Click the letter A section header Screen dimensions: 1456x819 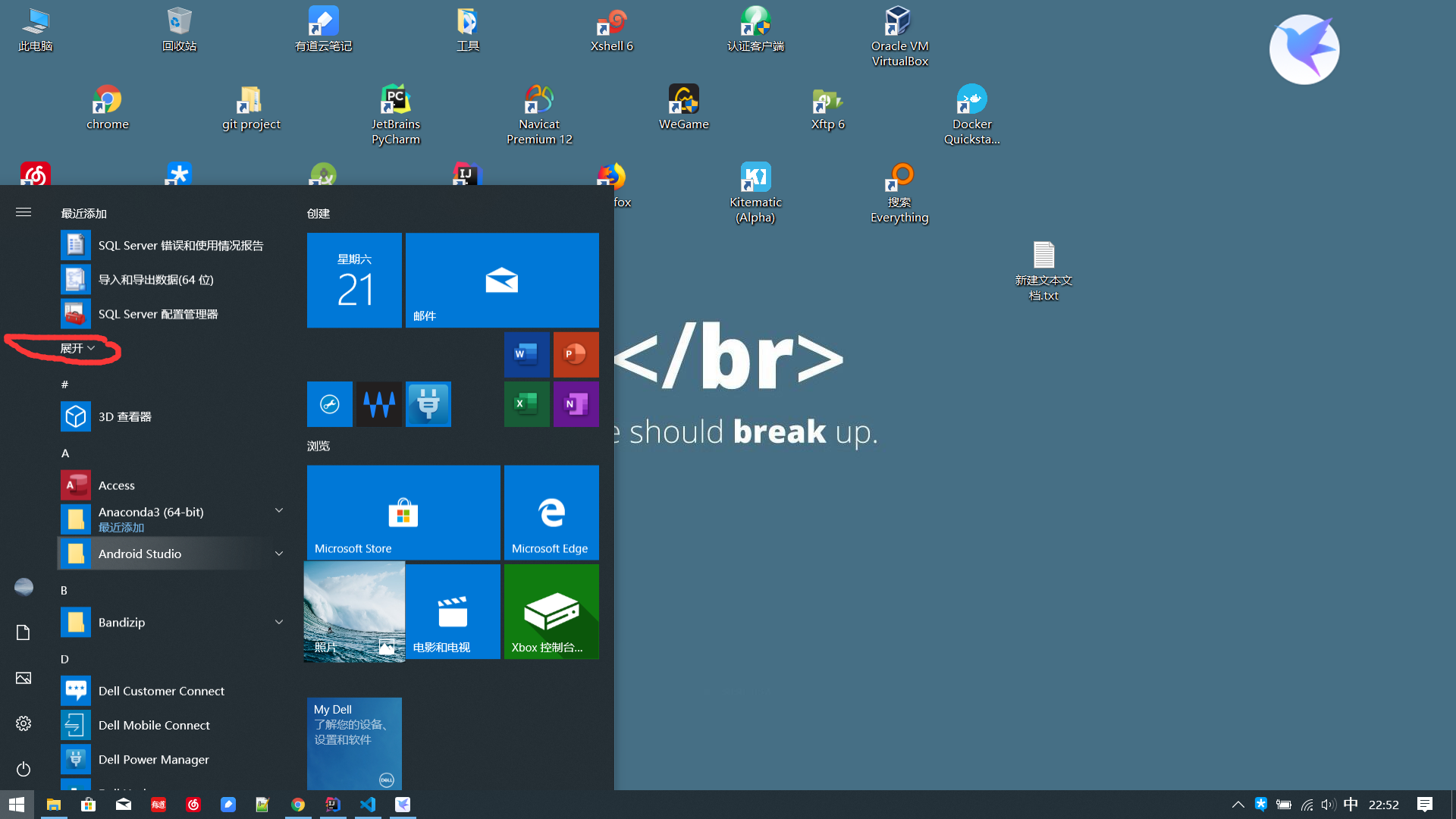tap(65, 453)
